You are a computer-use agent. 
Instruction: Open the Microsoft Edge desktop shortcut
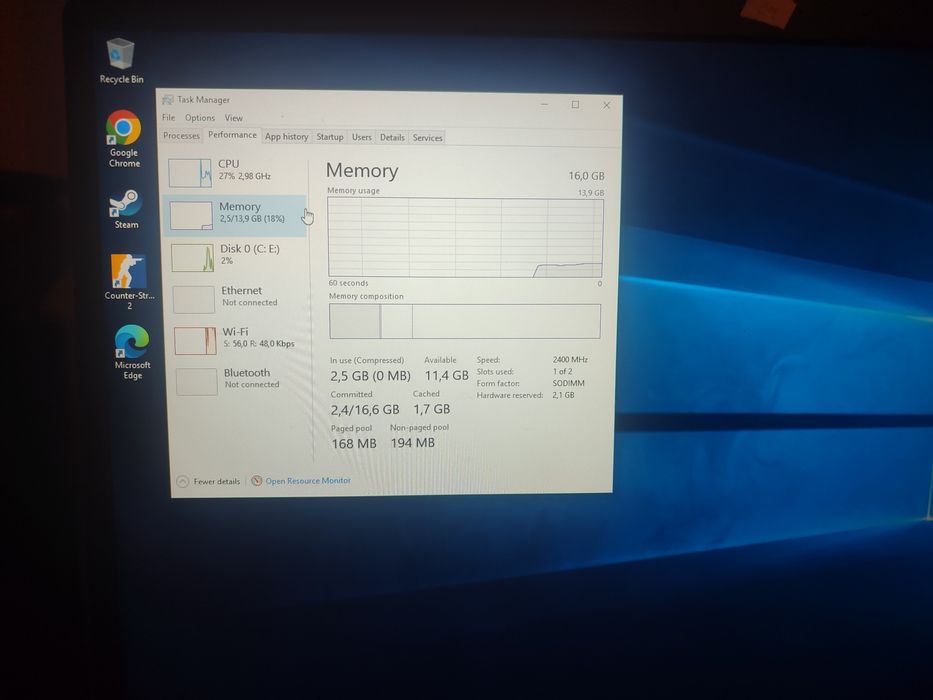[132, 352]
